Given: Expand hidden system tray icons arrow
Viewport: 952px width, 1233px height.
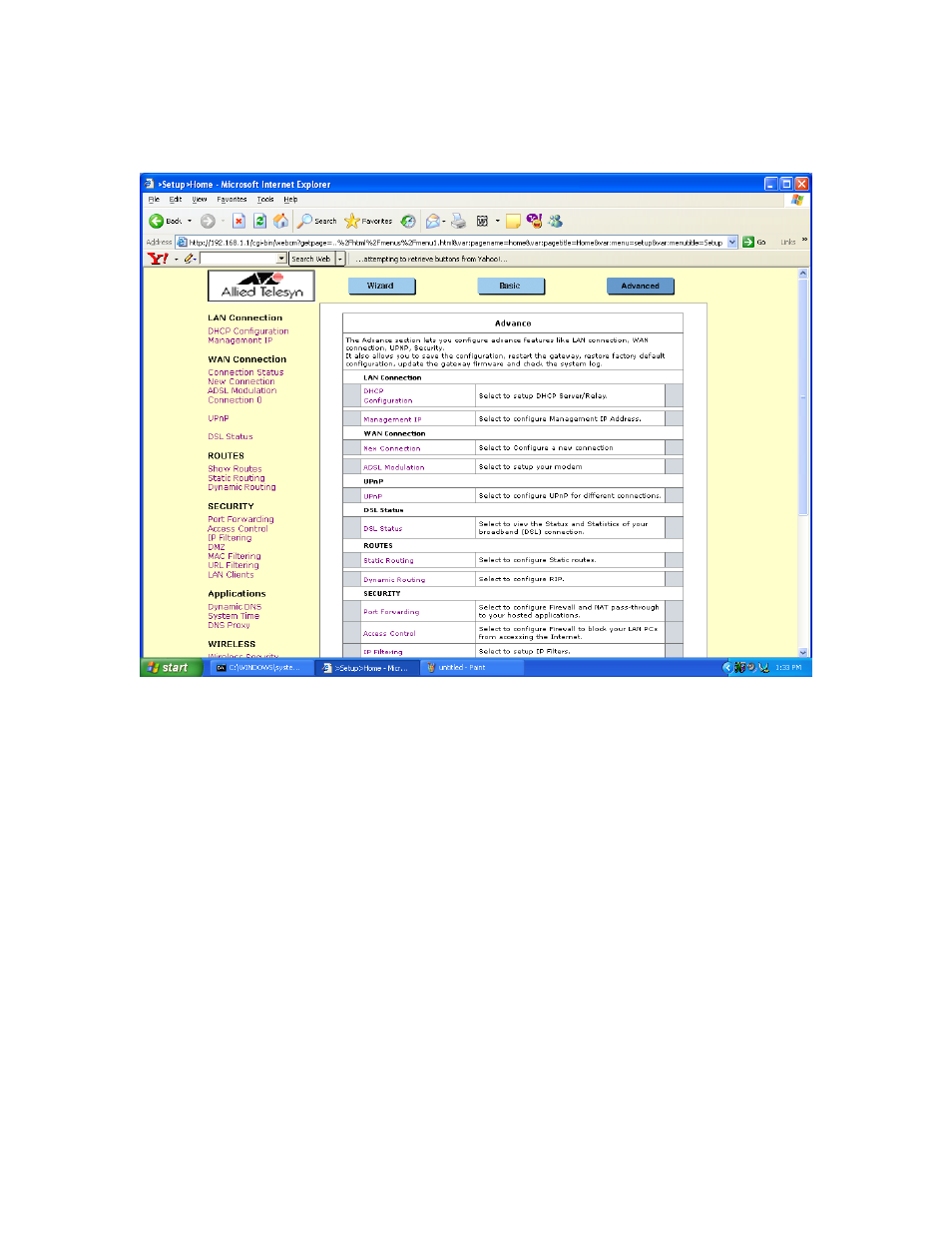Looking at the screenshot, I should coord(726,667).
